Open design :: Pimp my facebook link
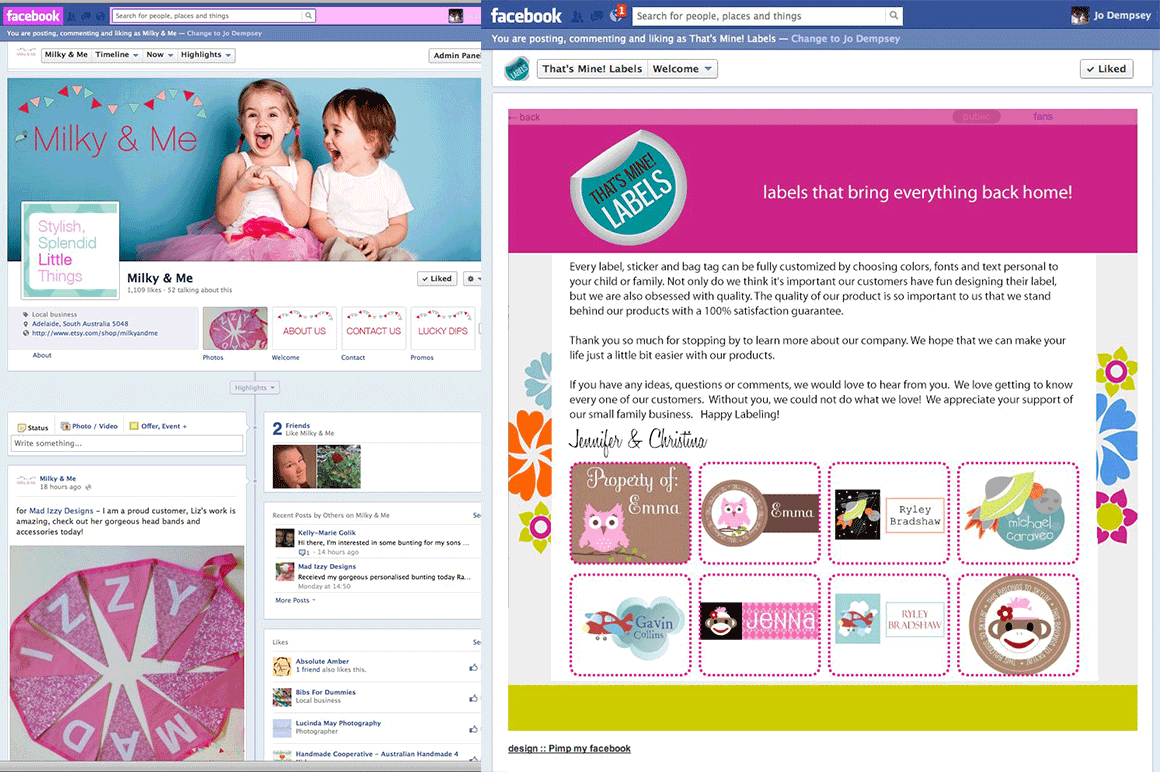This screenshot has width=1160, height=772. click(569, 748)
